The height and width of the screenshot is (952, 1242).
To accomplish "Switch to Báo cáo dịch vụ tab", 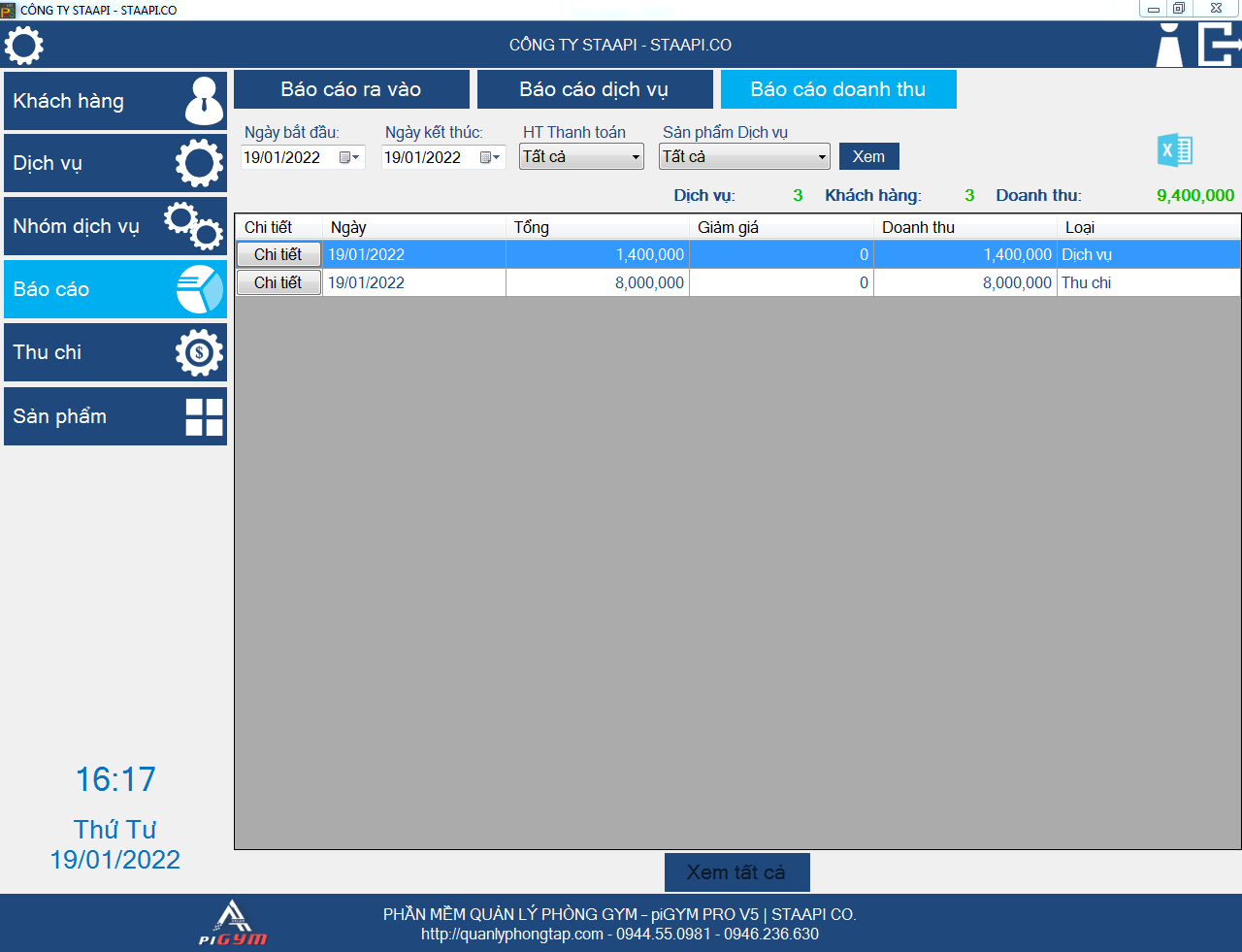I will [594, 89].
